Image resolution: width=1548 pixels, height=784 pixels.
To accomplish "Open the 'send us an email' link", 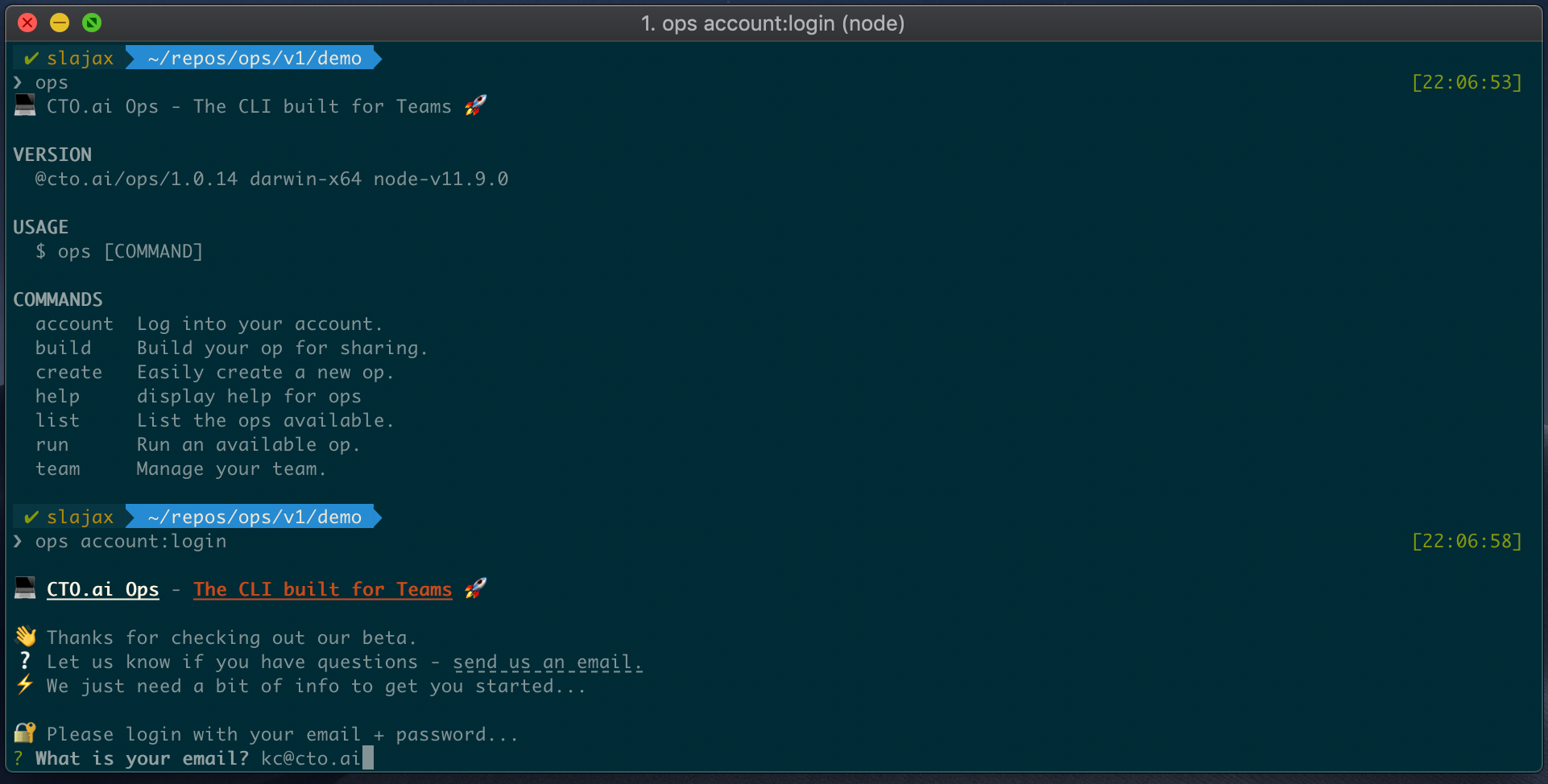I will 548,662.
